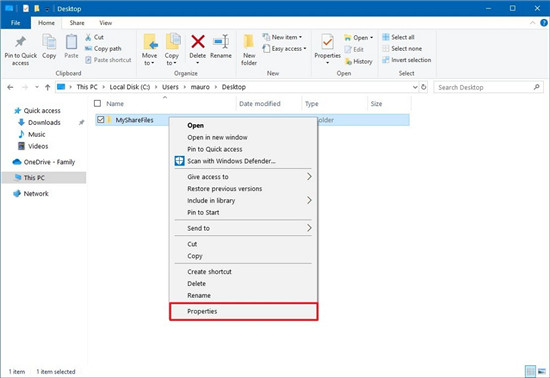This screenshot has width=550, height=378.
Task: Click the red X Delete ribbon icon
Action: pyautogui.click(x=198, y=42)
